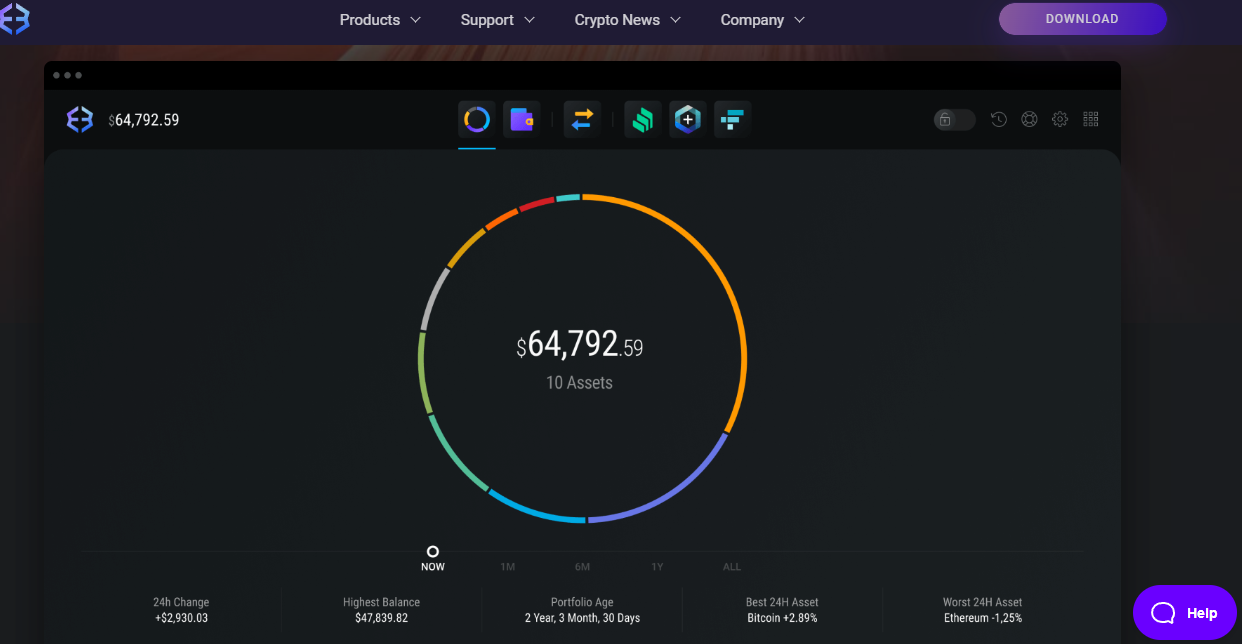Click the support lifebuoy icon
The image size is (1242, 644).
(x=1029, y=119)
